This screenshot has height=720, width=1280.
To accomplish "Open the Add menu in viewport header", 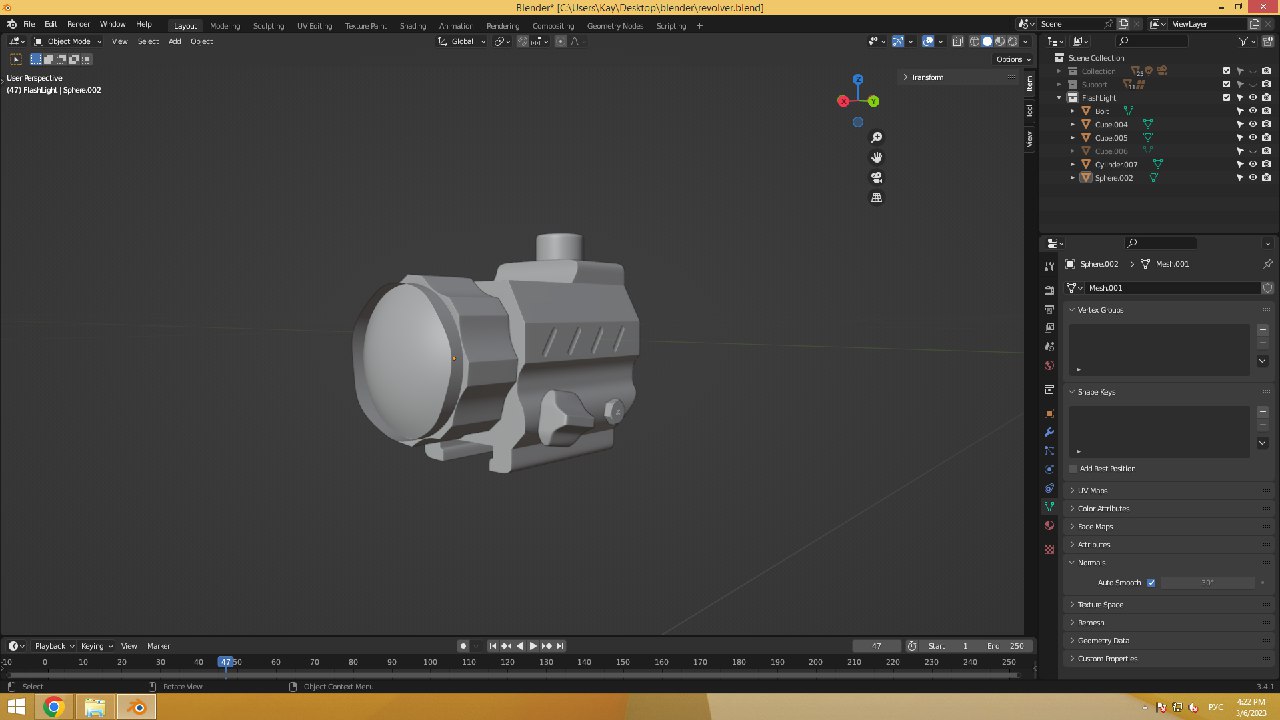I will point(175,41).
